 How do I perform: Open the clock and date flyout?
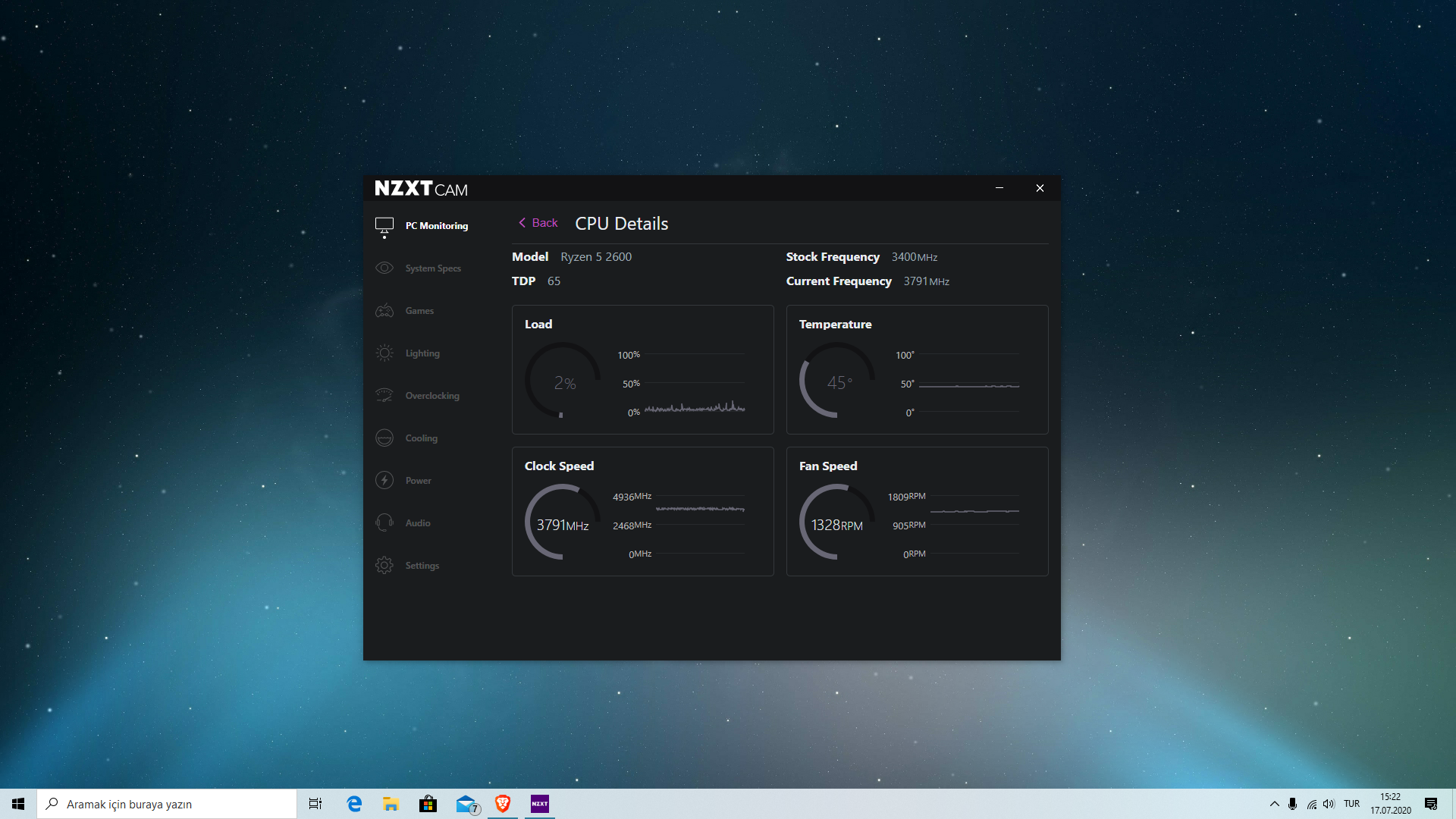(x=1390, y=804)
